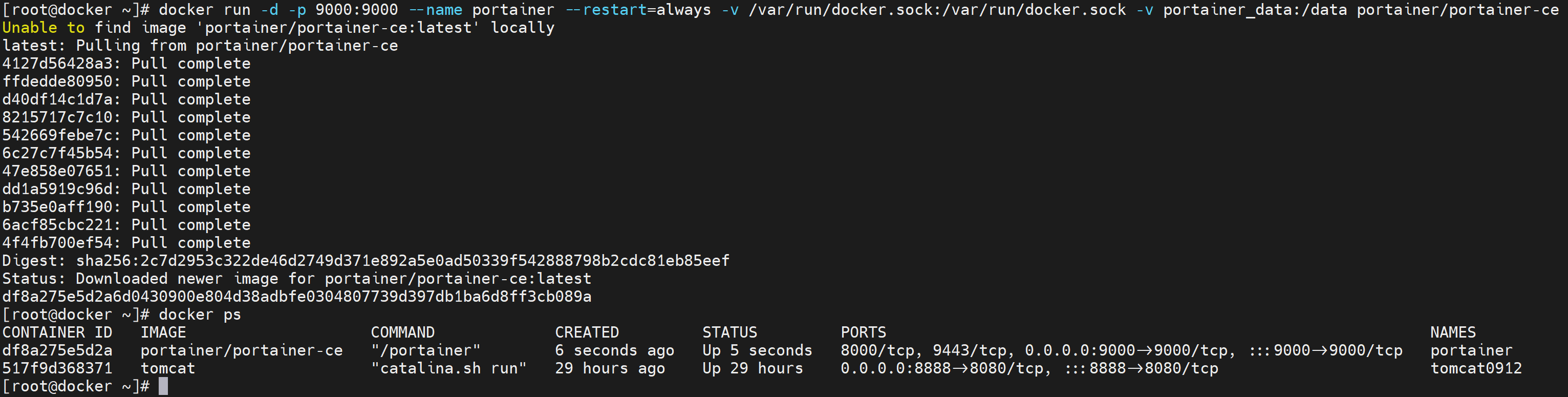Click the full container hash output line
The width and height of the screenshot is (1568, 397).
(296, 297)
